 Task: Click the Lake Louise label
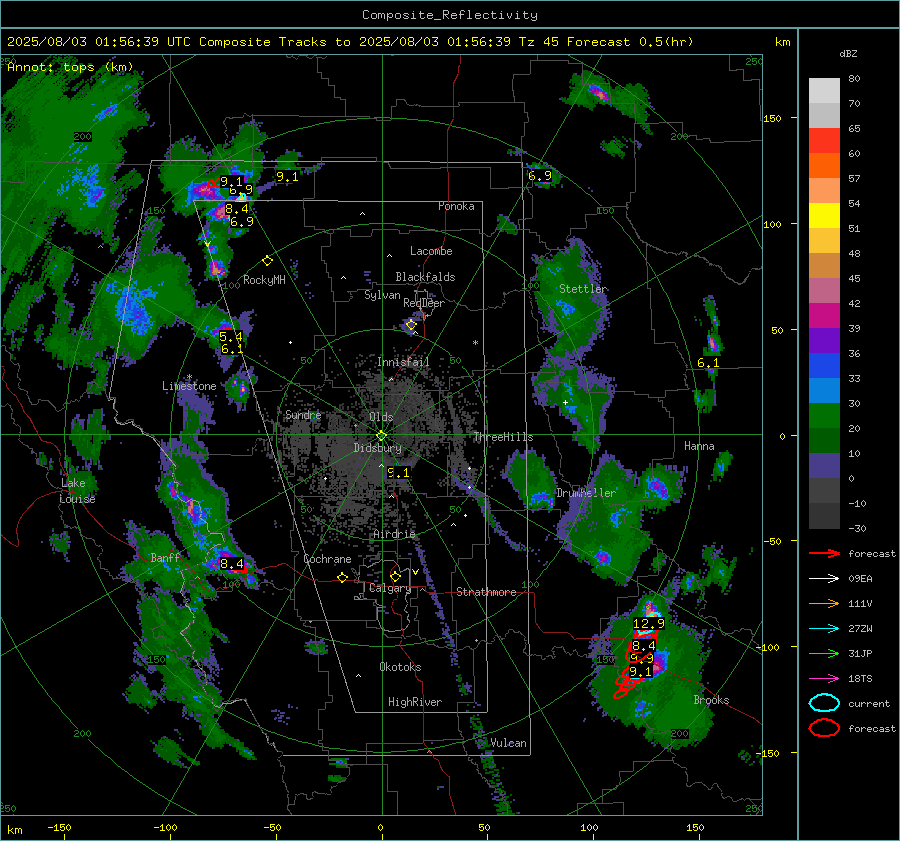click(x=77, y=491)
